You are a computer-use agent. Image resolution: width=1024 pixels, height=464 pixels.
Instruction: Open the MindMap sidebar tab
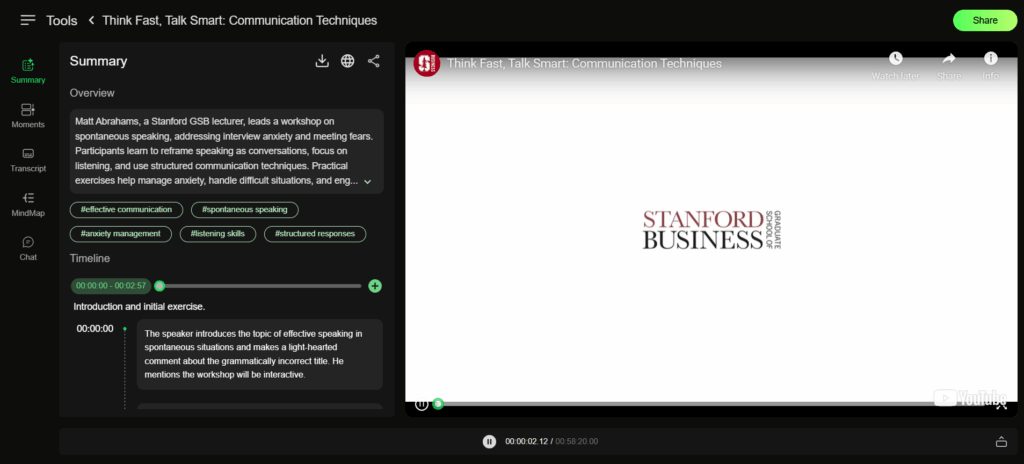[28, 205]
